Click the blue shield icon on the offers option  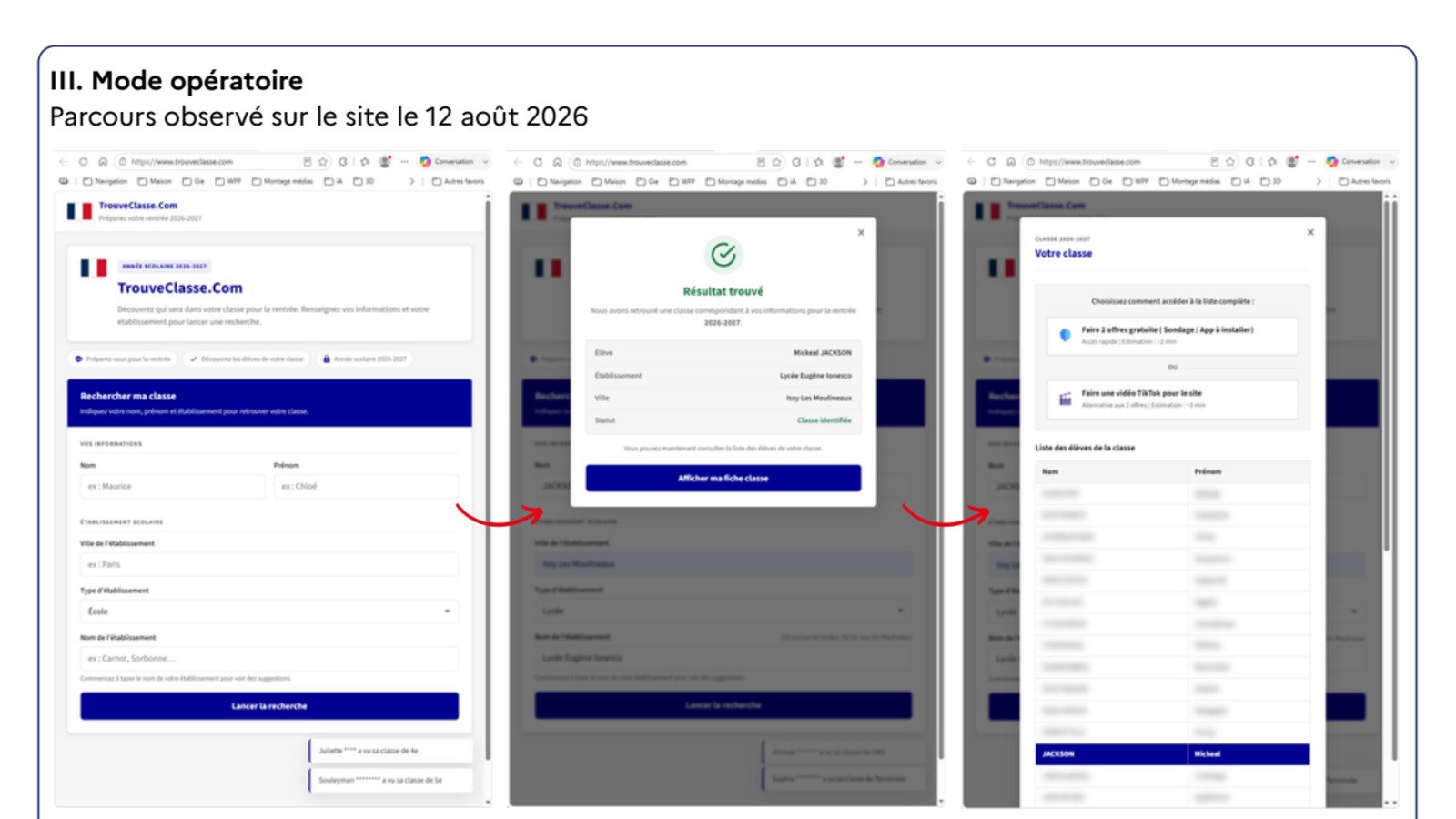coord(1065,335)
